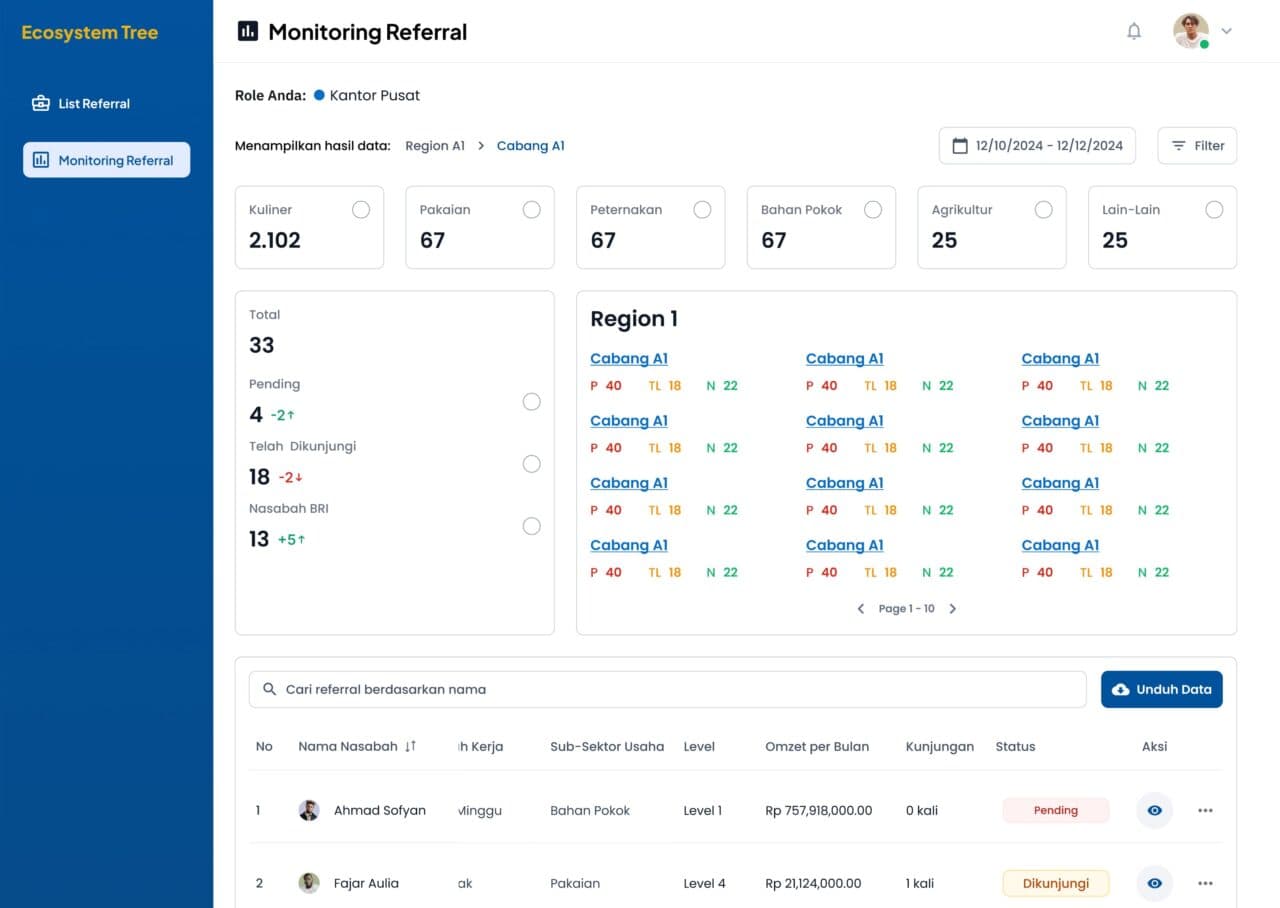This screenshot has width=1280, height=908.
Task: Click the Unduh Data button
Action: pos(1161,689)
